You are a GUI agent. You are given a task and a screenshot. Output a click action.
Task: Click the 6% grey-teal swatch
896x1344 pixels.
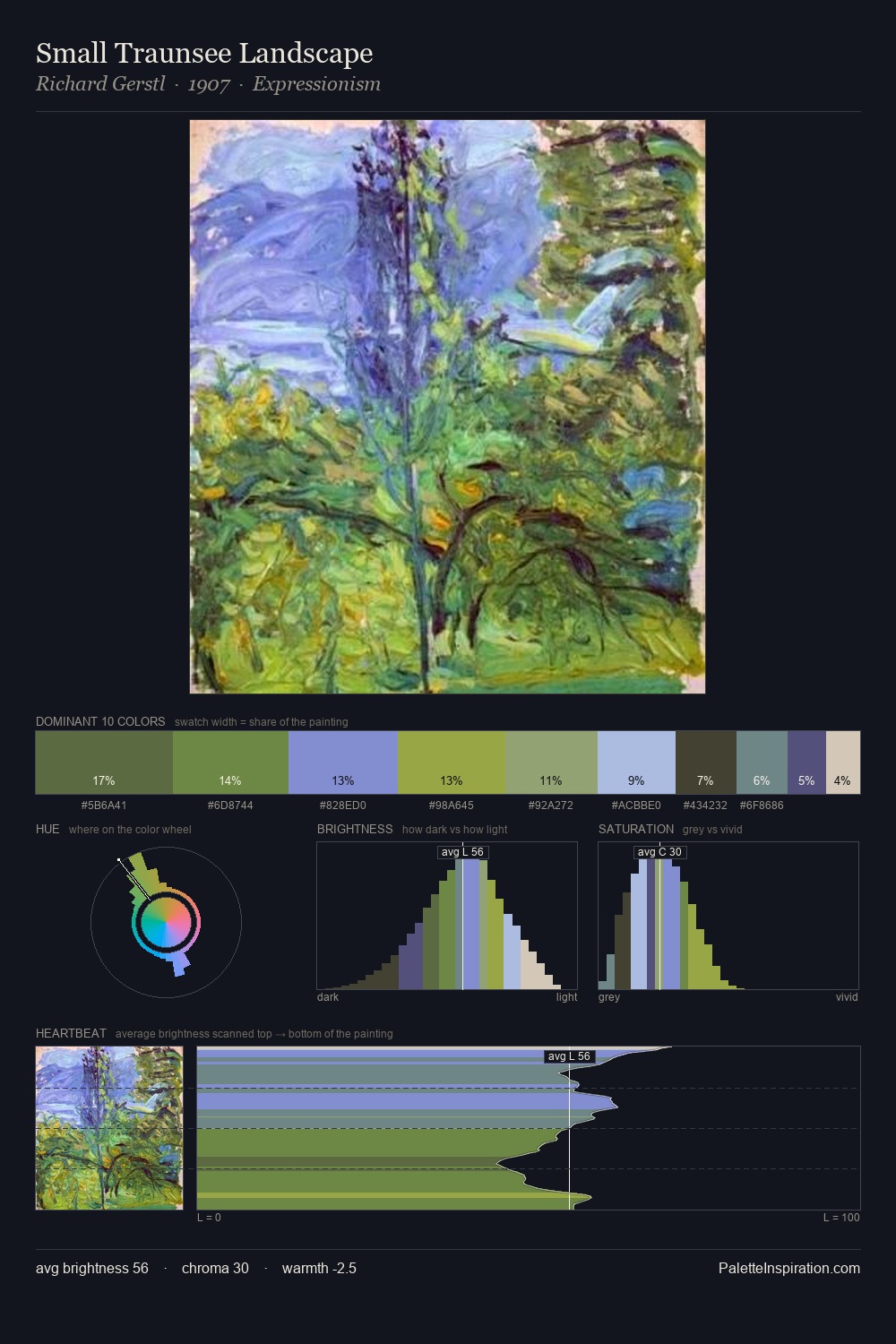click(x=762, y=762)
